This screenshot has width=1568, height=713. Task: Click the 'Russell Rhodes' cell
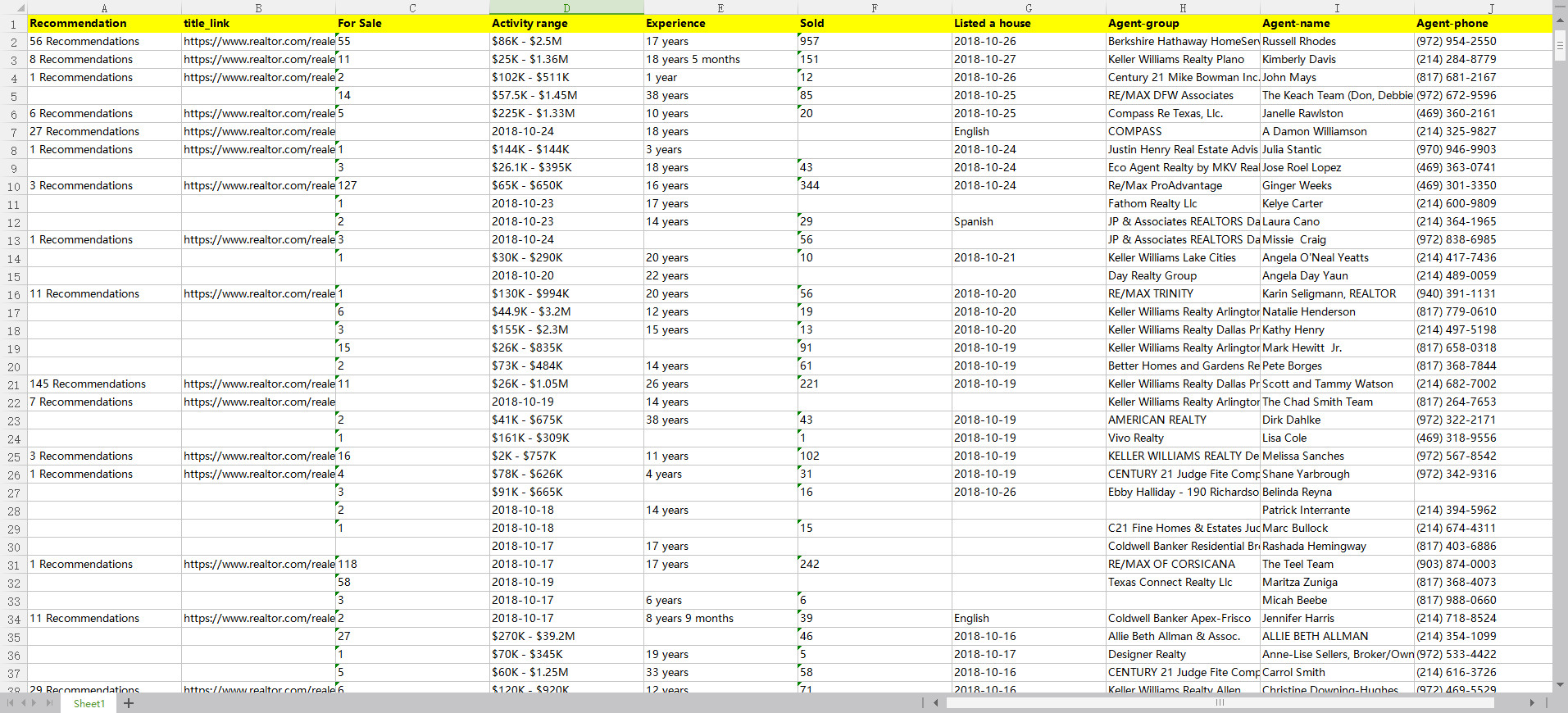(x=1337, y=42)
